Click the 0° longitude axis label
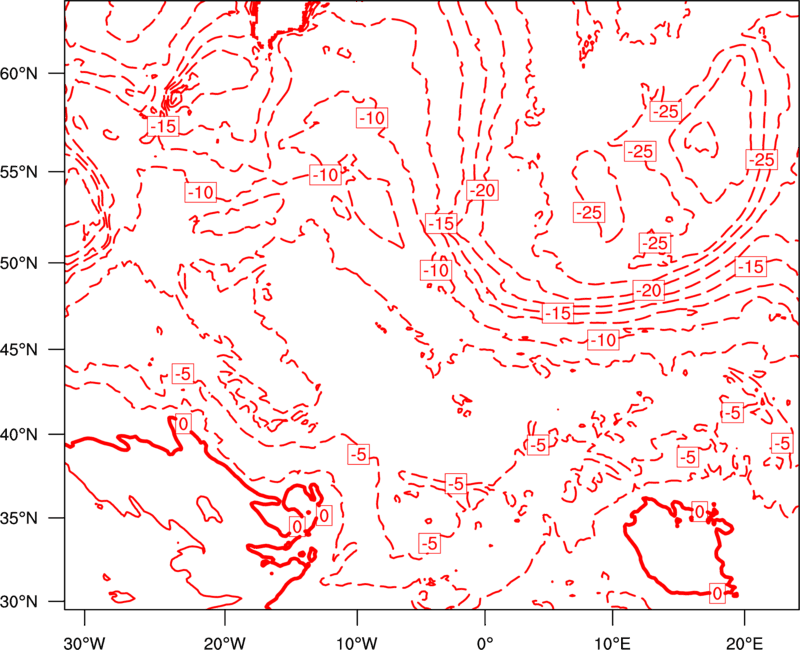 pos(485,643)
